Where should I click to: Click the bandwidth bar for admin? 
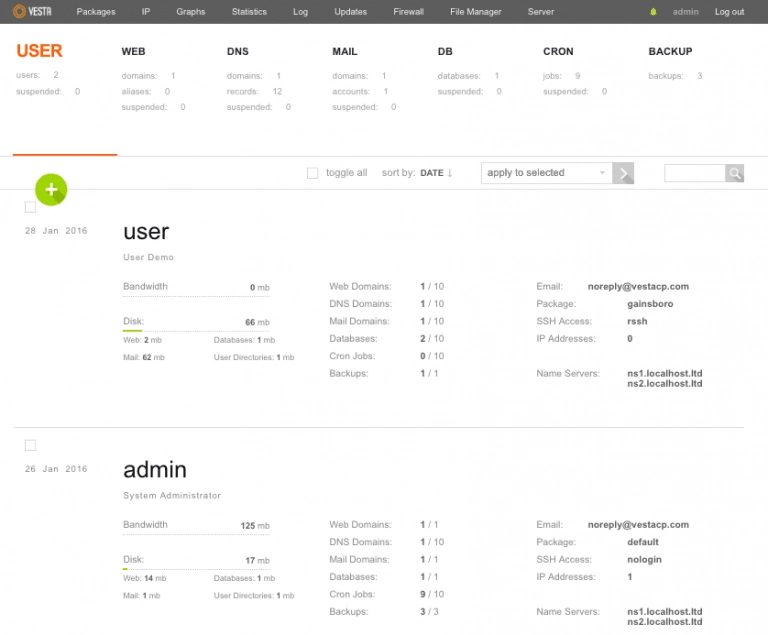tap(196, 534)
